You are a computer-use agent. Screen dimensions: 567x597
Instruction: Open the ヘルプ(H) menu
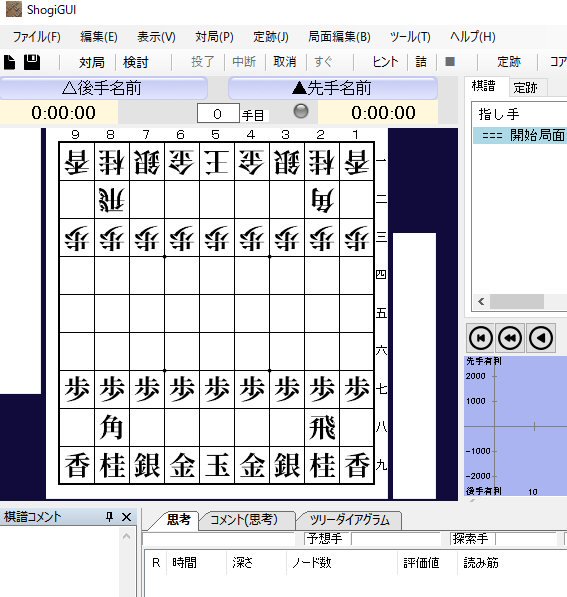[x=473, y=37]
